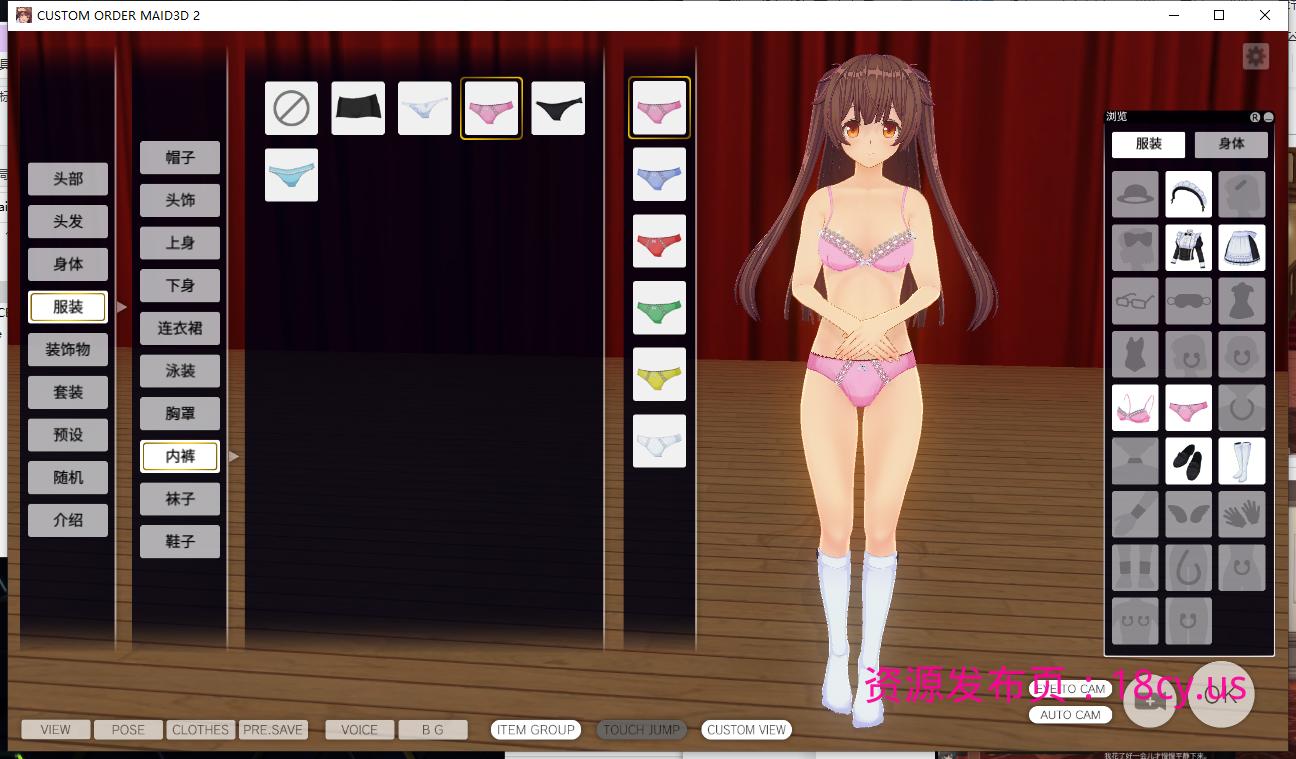Pick the blue color variant swatch
Image resolution: width=1296 pixels, height=759 pixels.
coord(659,174)
